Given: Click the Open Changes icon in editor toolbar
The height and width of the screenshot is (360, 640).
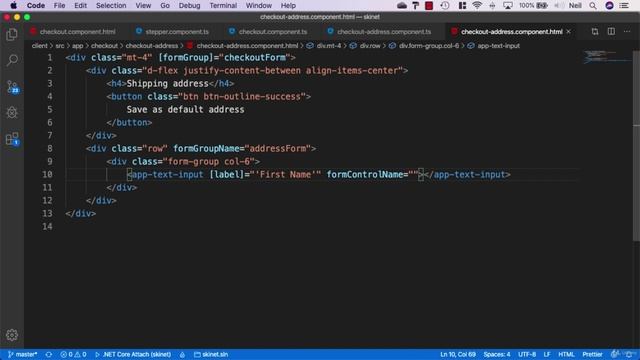Looking at the screenshot, I should 595,31.
